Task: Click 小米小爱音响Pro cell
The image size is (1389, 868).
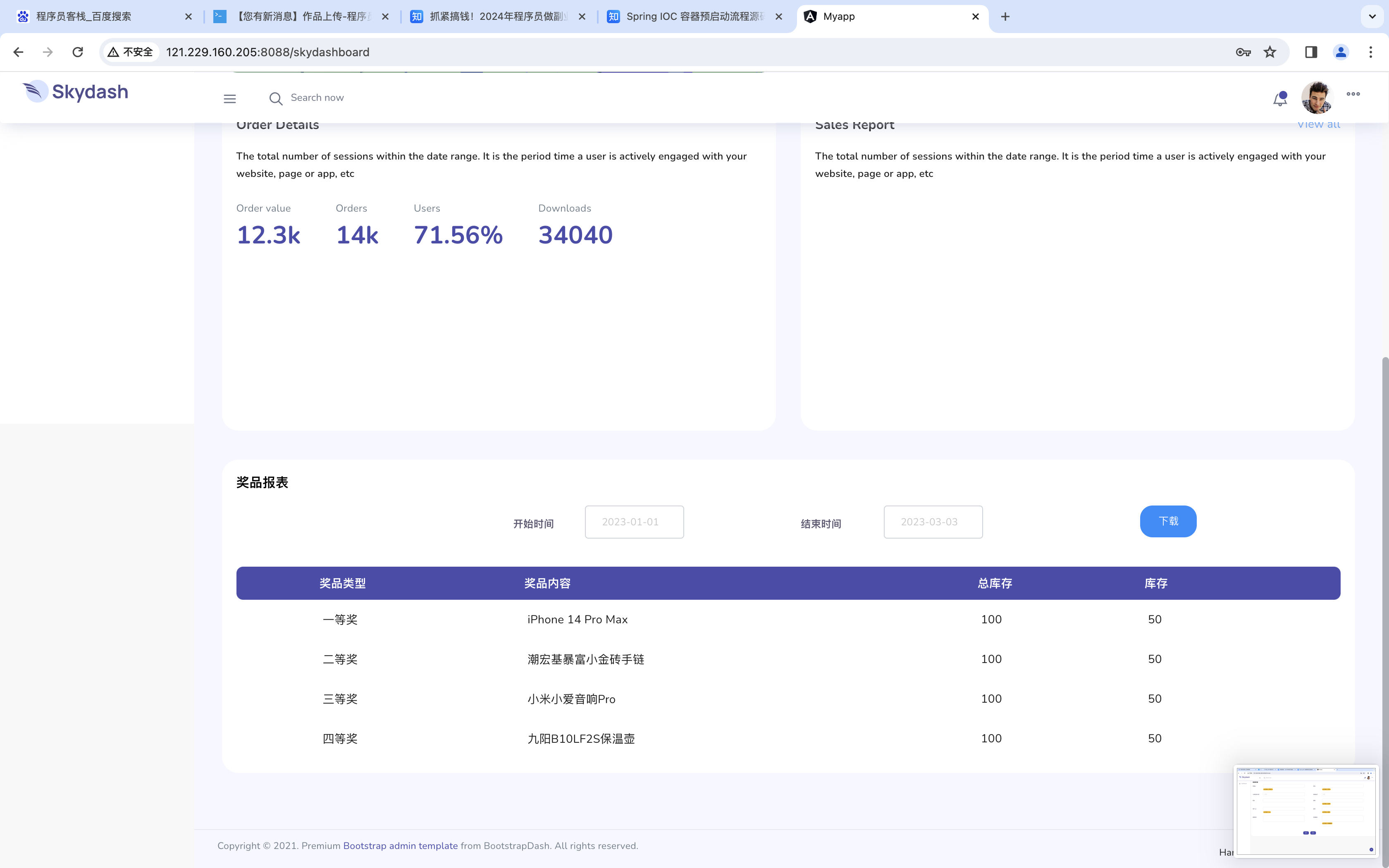Action: click(572, 699)
